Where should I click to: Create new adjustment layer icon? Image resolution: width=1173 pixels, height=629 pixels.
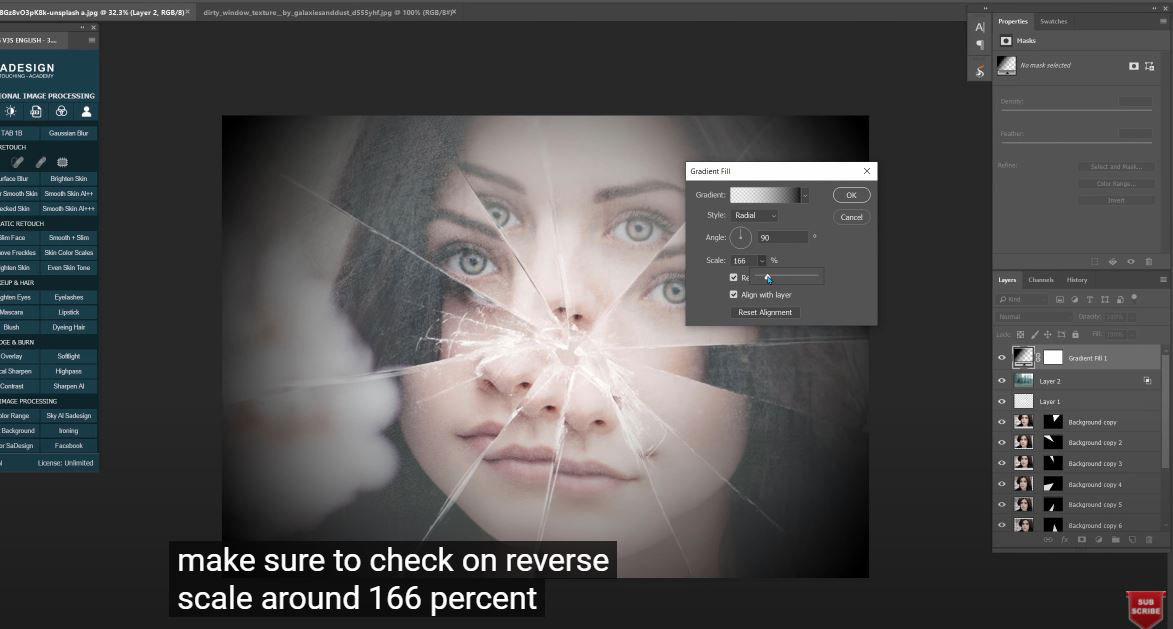pyautogui.click(x=1099, y=539)
